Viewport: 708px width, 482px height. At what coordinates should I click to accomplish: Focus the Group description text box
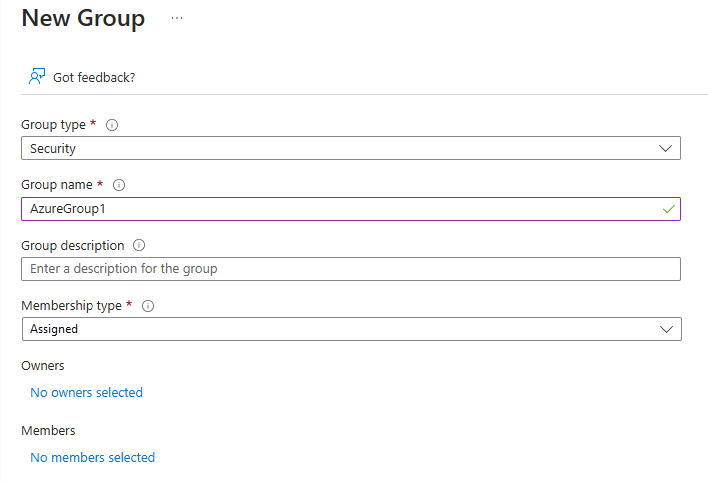pyautogui.click(x=350, y=269)
